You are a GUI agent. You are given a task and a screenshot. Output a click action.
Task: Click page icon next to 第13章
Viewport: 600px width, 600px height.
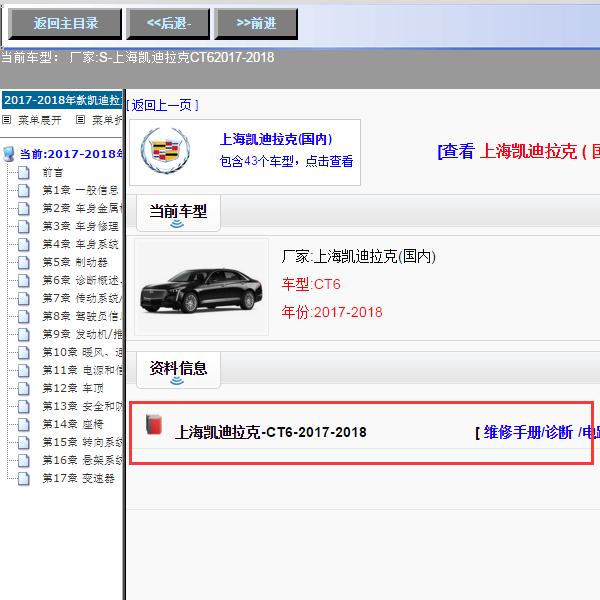pos(24,406)
